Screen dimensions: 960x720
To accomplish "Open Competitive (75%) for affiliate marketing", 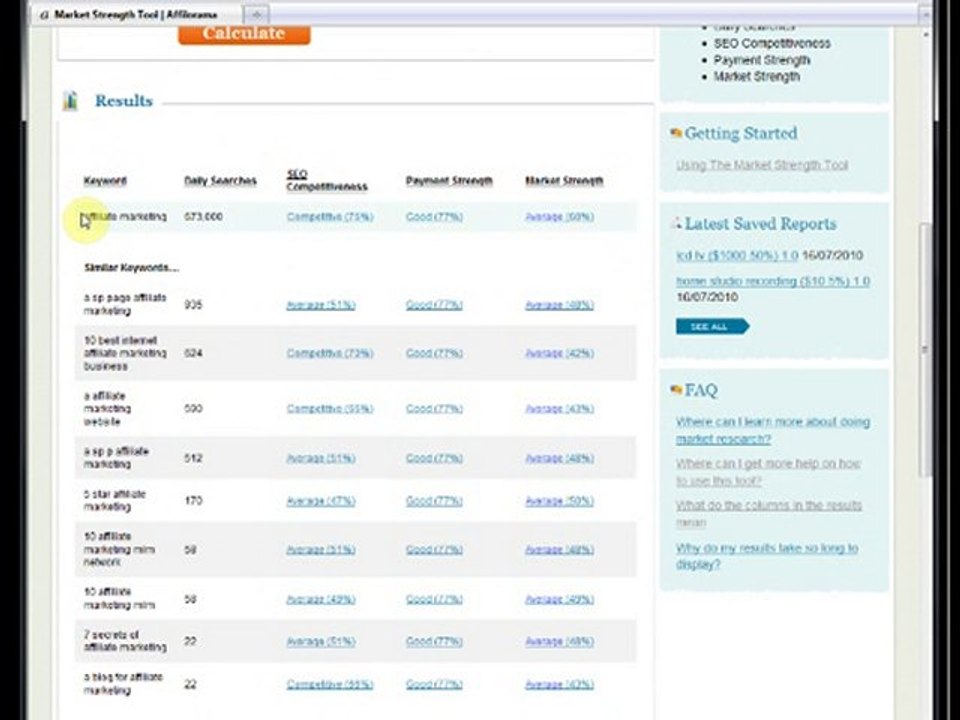I will (330, 217).
